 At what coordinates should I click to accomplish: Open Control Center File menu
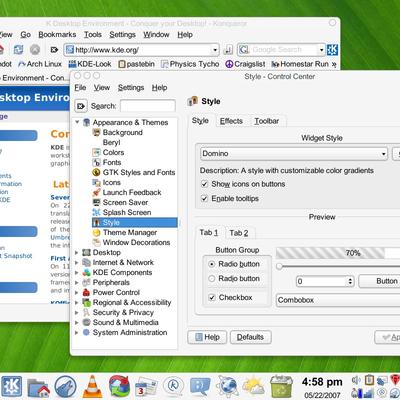click(80, 88)
